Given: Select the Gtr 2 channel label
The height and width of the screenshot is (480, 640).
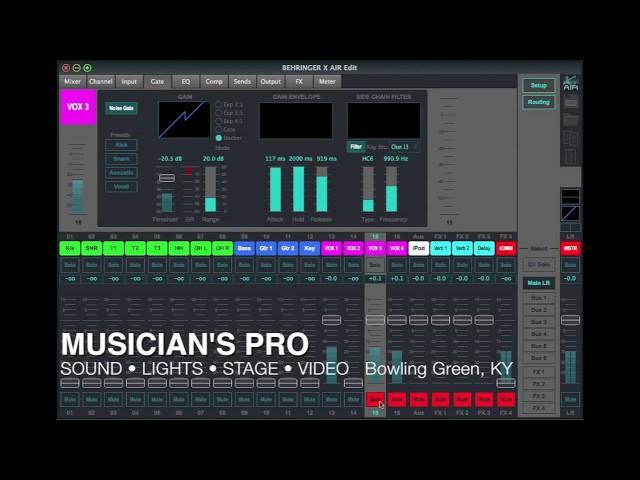Looking at the screenshot, I should point(288,248).
